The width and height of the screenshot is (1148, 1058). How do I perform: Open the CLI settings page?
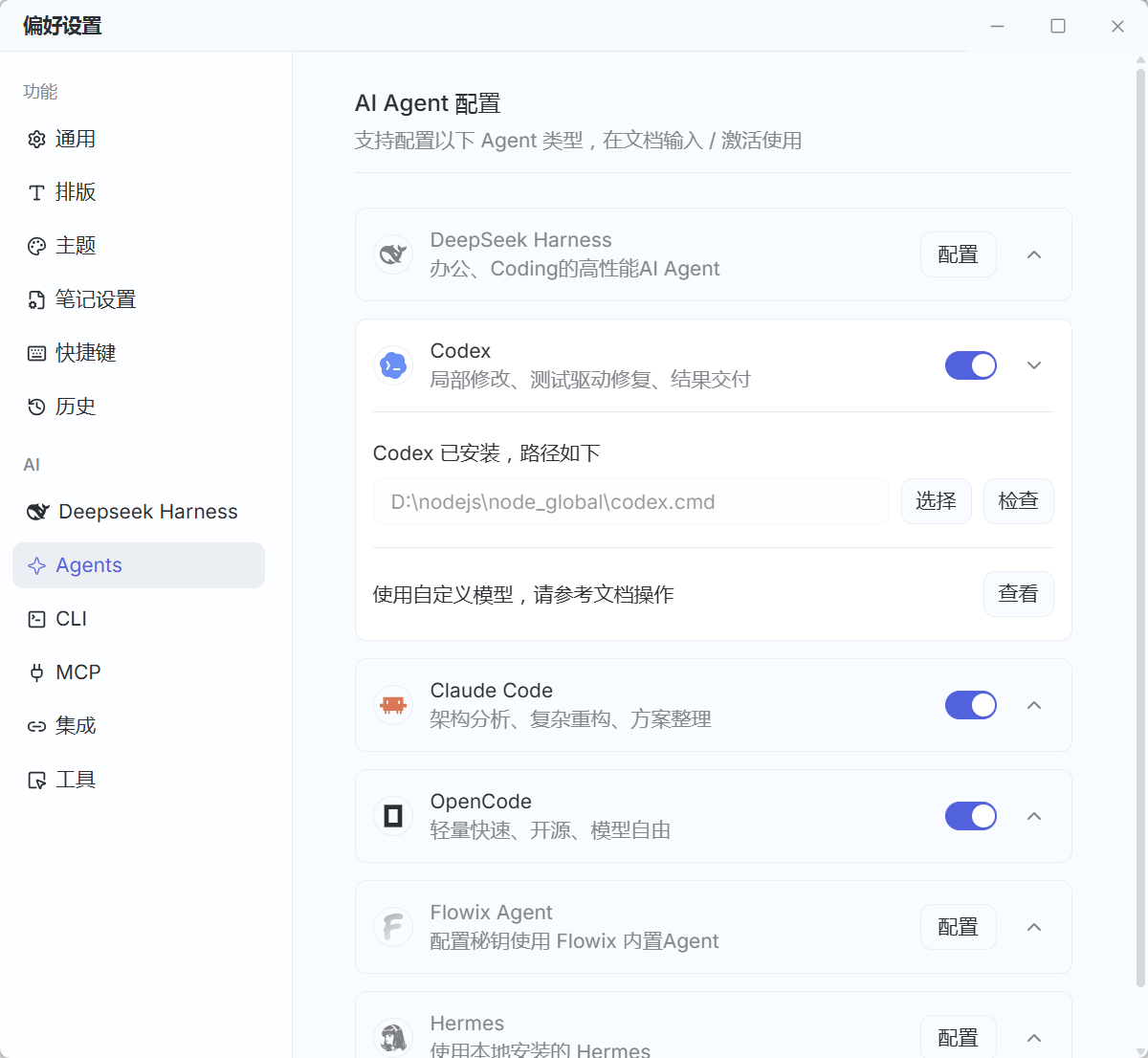click(x=139, y=619)
